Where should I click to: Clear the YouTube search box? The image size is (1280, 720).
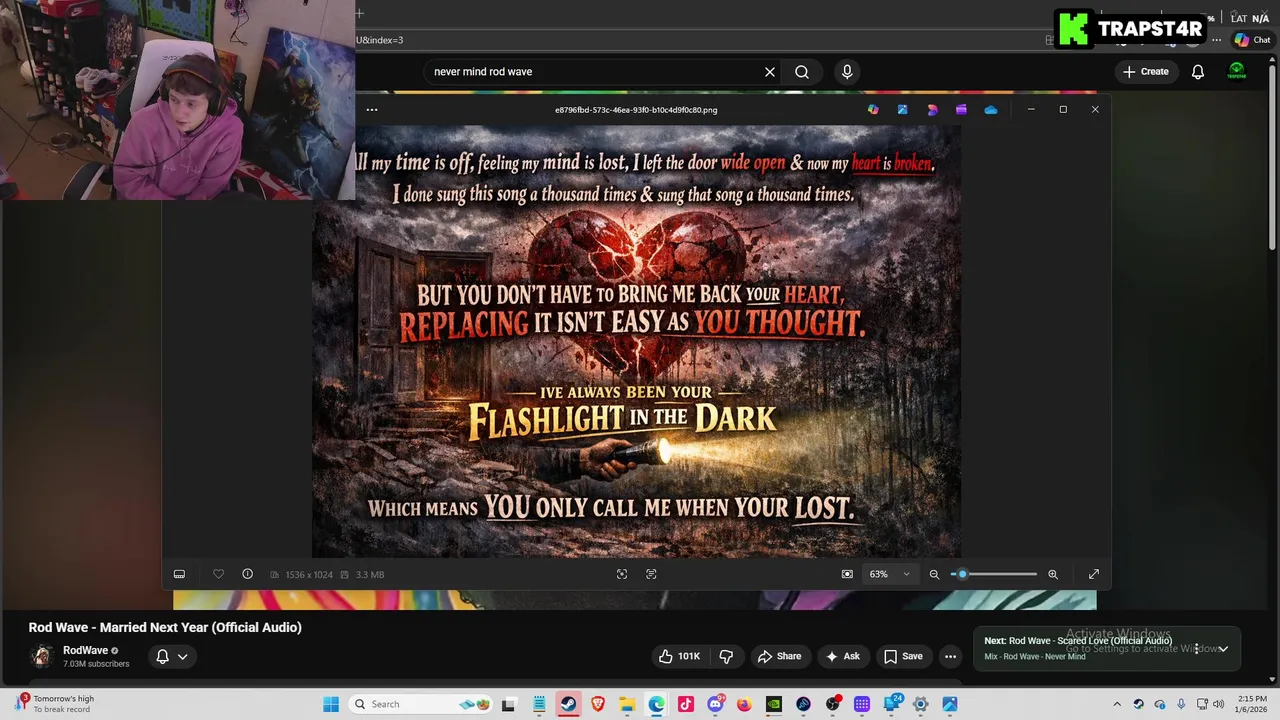coord(770,72)
